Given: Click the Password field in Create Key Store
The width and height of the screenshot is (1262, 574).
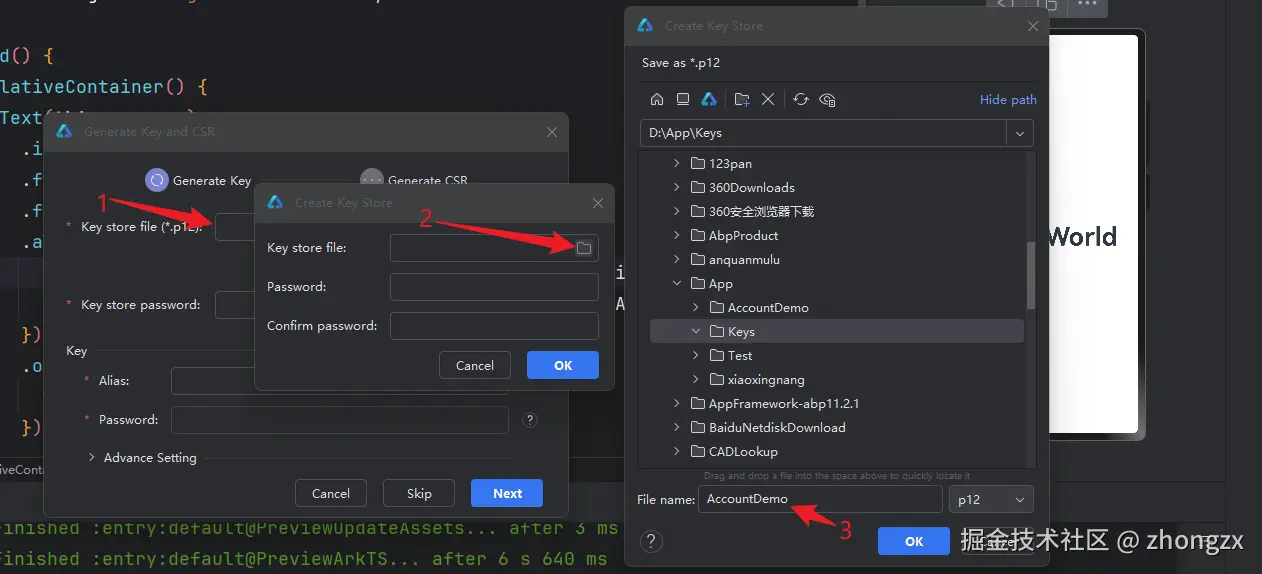Looking at the screenshot, I should click(494, 287).
